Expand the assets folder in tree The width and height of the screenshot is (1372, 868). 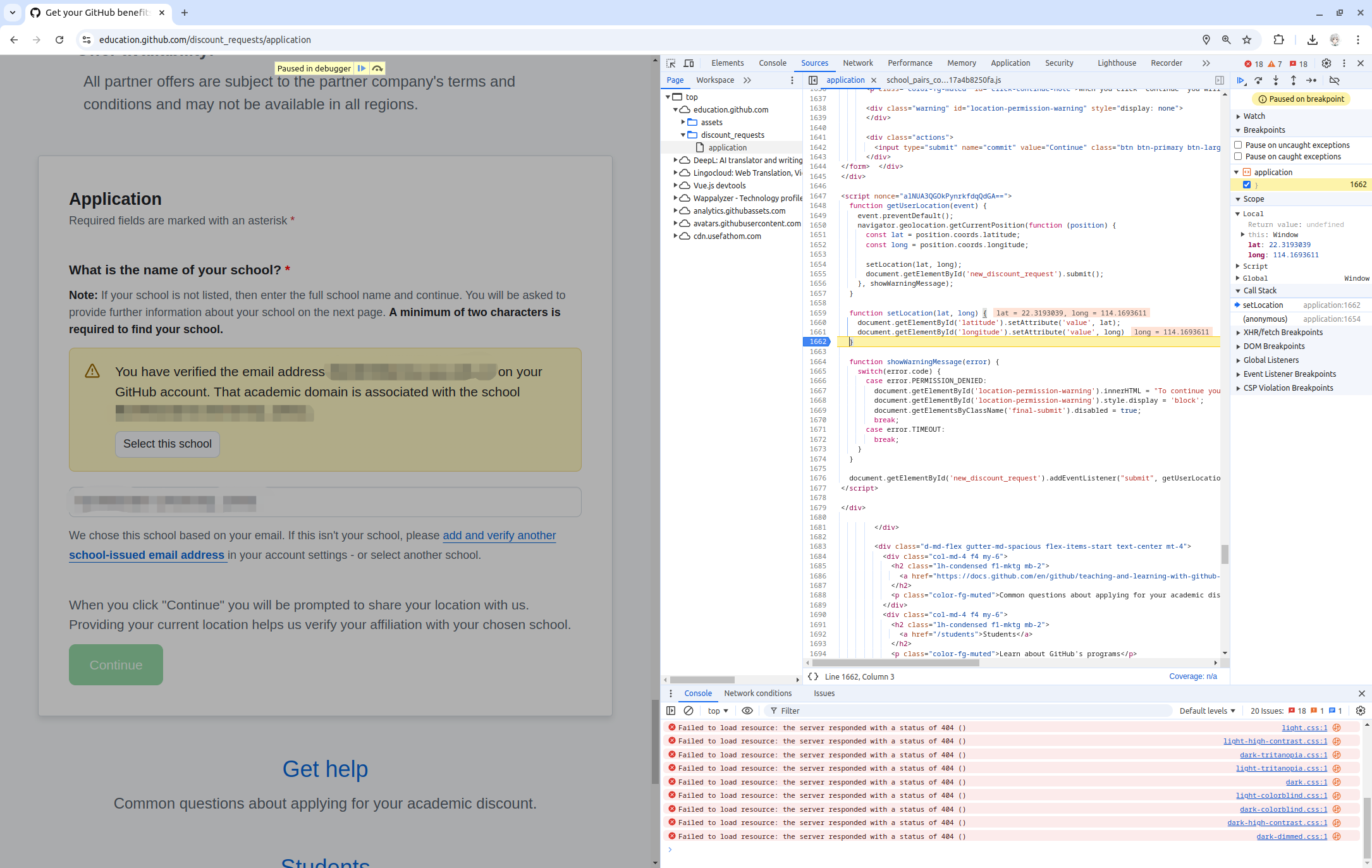[683, 122]
